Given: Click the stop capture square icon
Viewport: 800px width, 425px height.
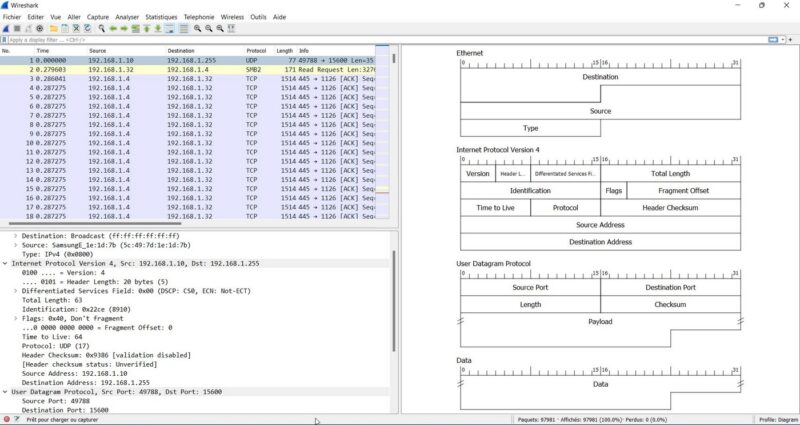Looking at the screenshot, I should [x=16, y=29].
